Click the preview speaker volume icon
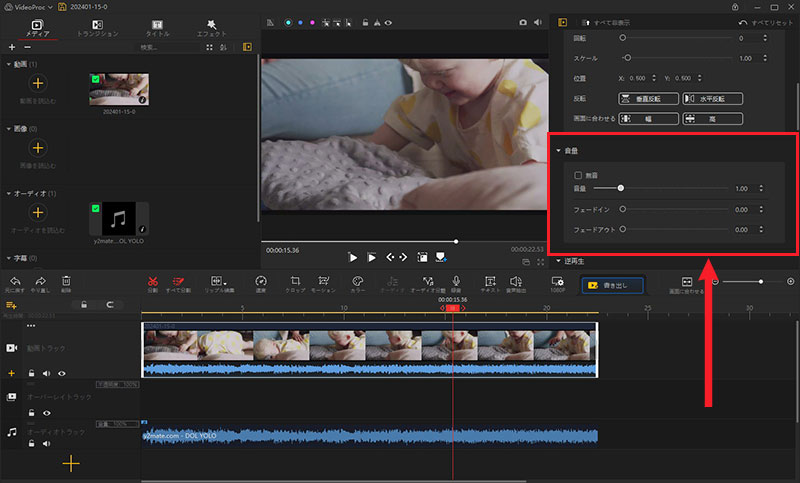The height and width of the screenshot is (483, 800). click(x=538, y=22)
